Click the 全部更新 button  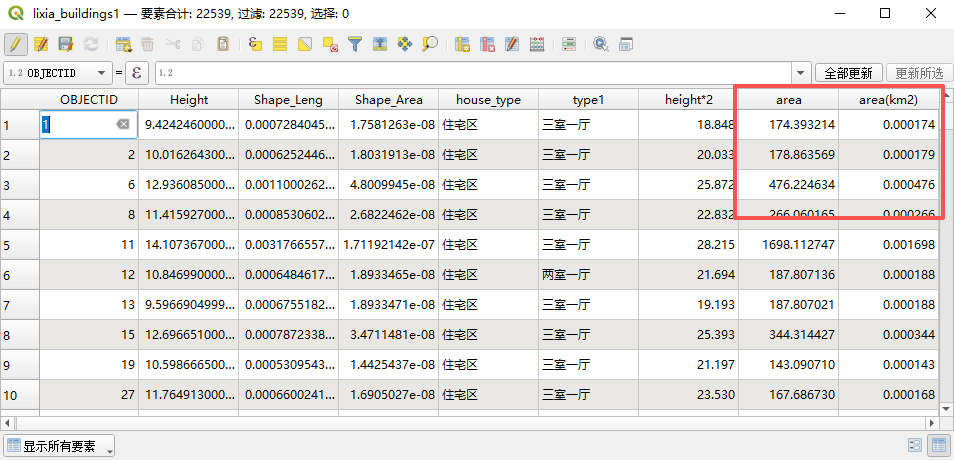(x=849, y=73)
